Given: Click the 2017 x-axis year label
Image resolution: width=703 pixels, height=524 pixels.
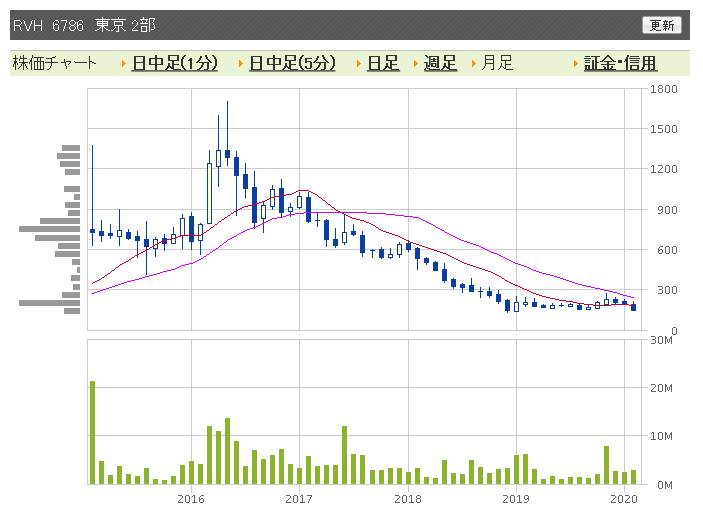Looking at the screenshot, I should tap(299, 499).
